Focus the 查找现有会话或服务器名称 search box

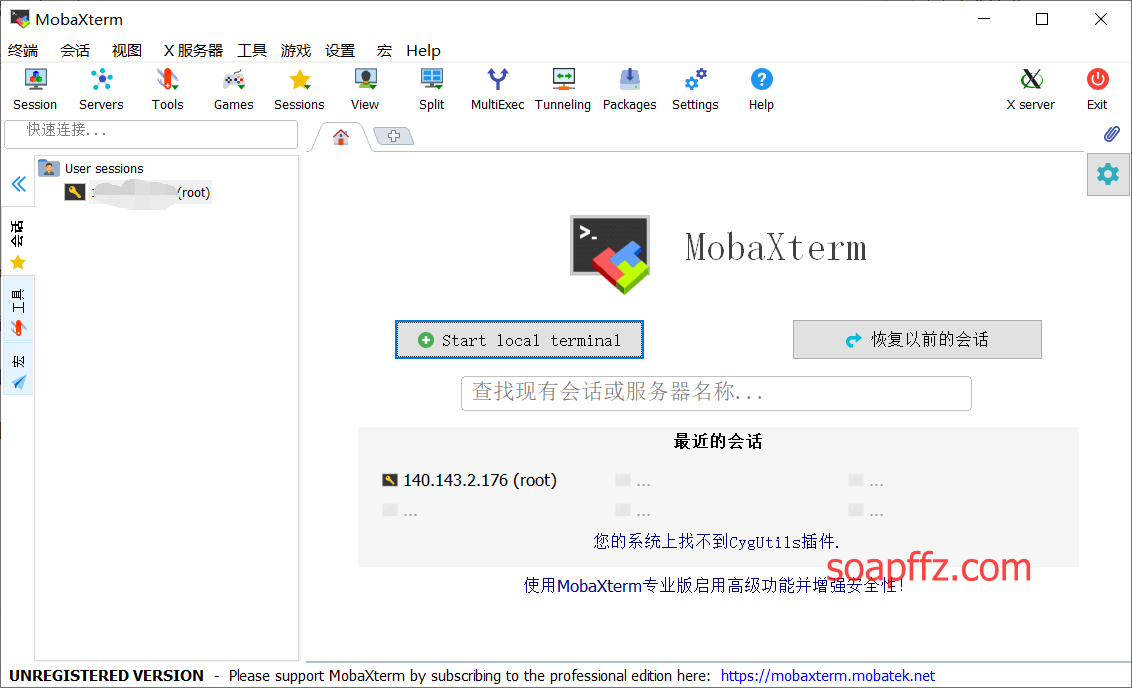(716, 393)
